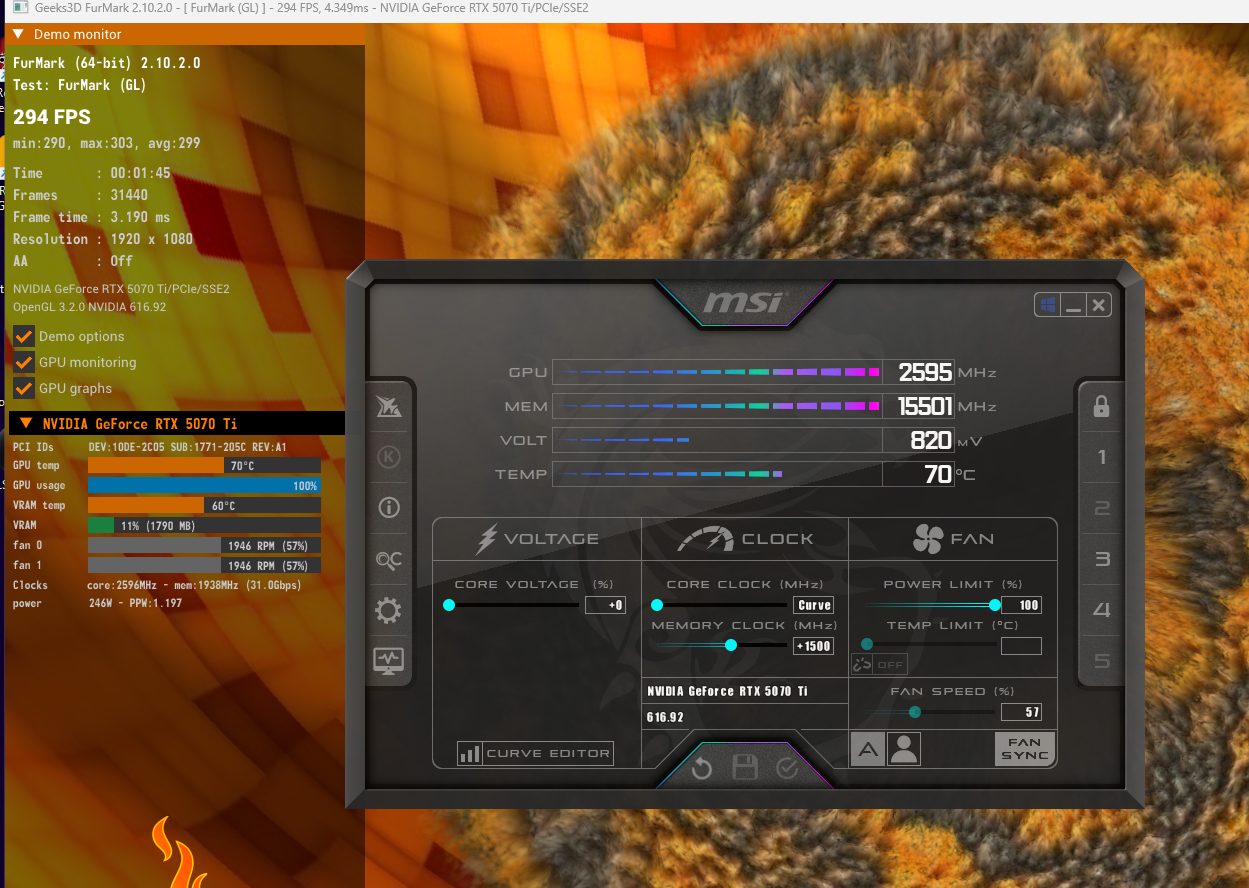The image size is (1249, 888).
Task: Click memory clock +1500 value field
Action: (x=813, y=646)
